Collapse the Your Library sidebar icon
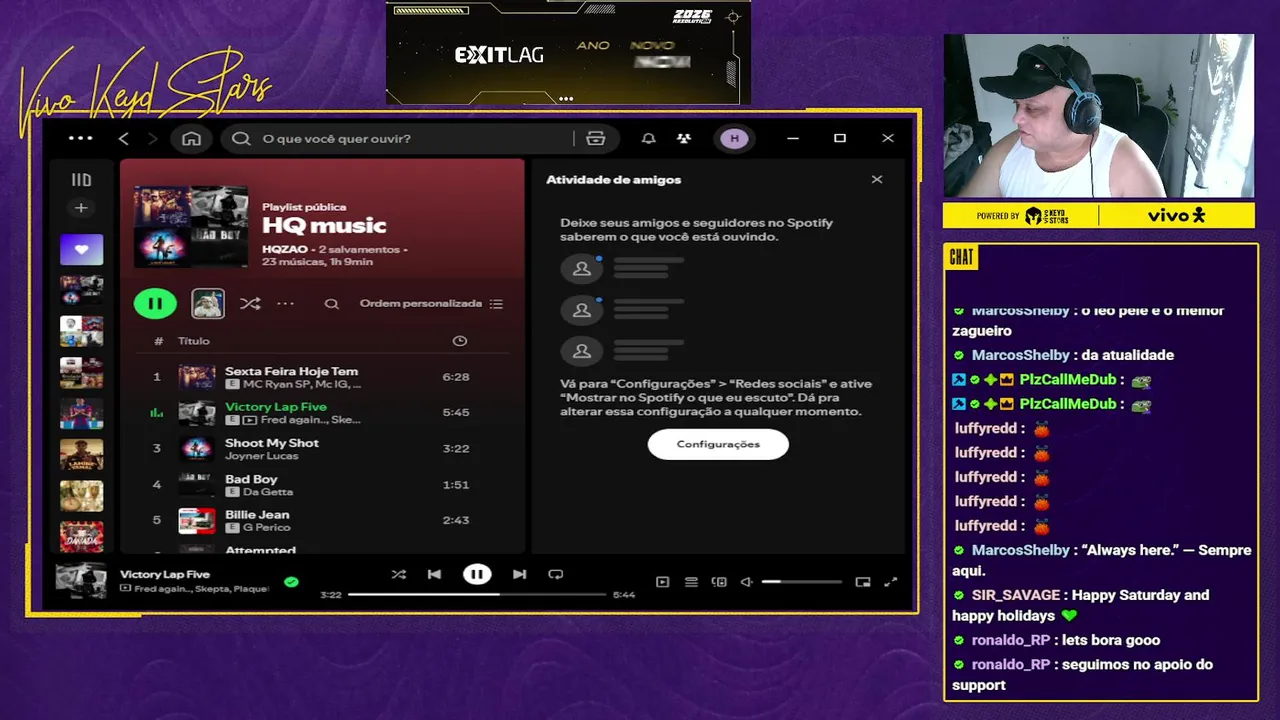This screenshot has width=1280, height=720. click(x=81, y=180)
